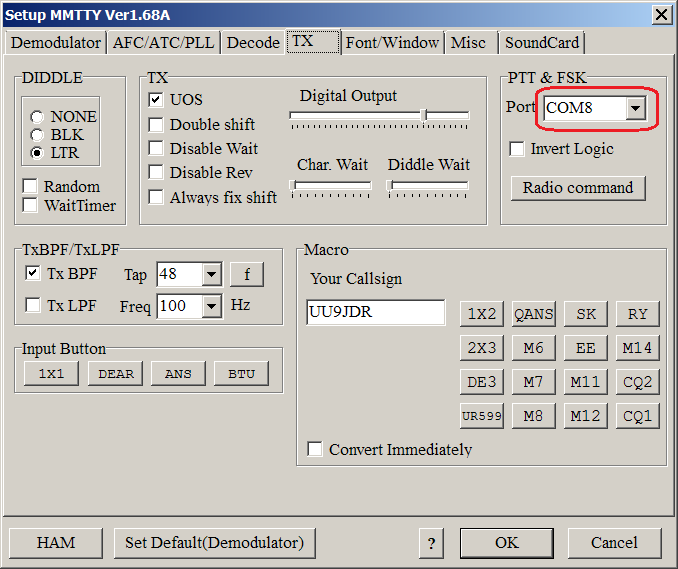Click the M11 macro button

point(586,382)
